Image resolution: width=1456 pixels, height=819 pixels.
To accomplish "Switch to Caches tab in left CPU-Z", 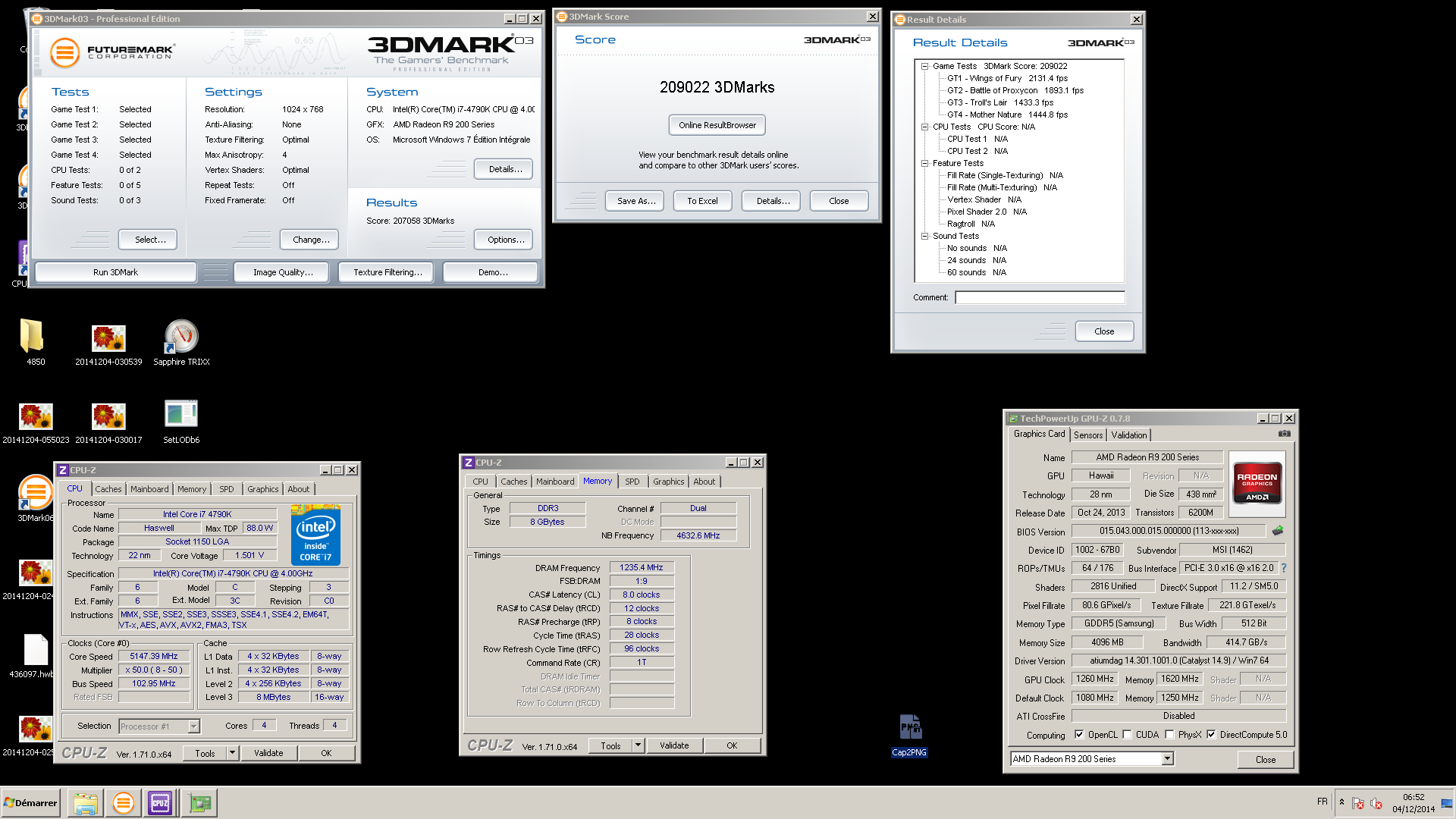I will click(x=108, y=489).
